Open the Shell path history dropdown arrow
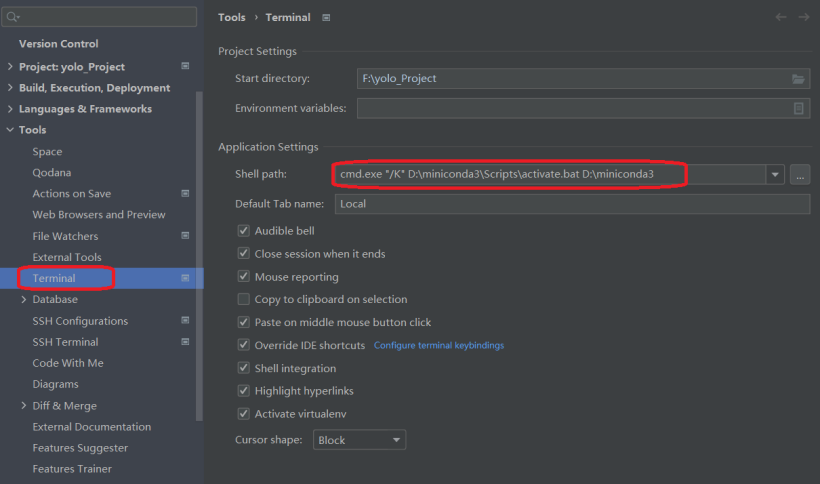Image resolution: width=820 pixels, height=484 pixels. pyautogui.click(x=775, y=175)
